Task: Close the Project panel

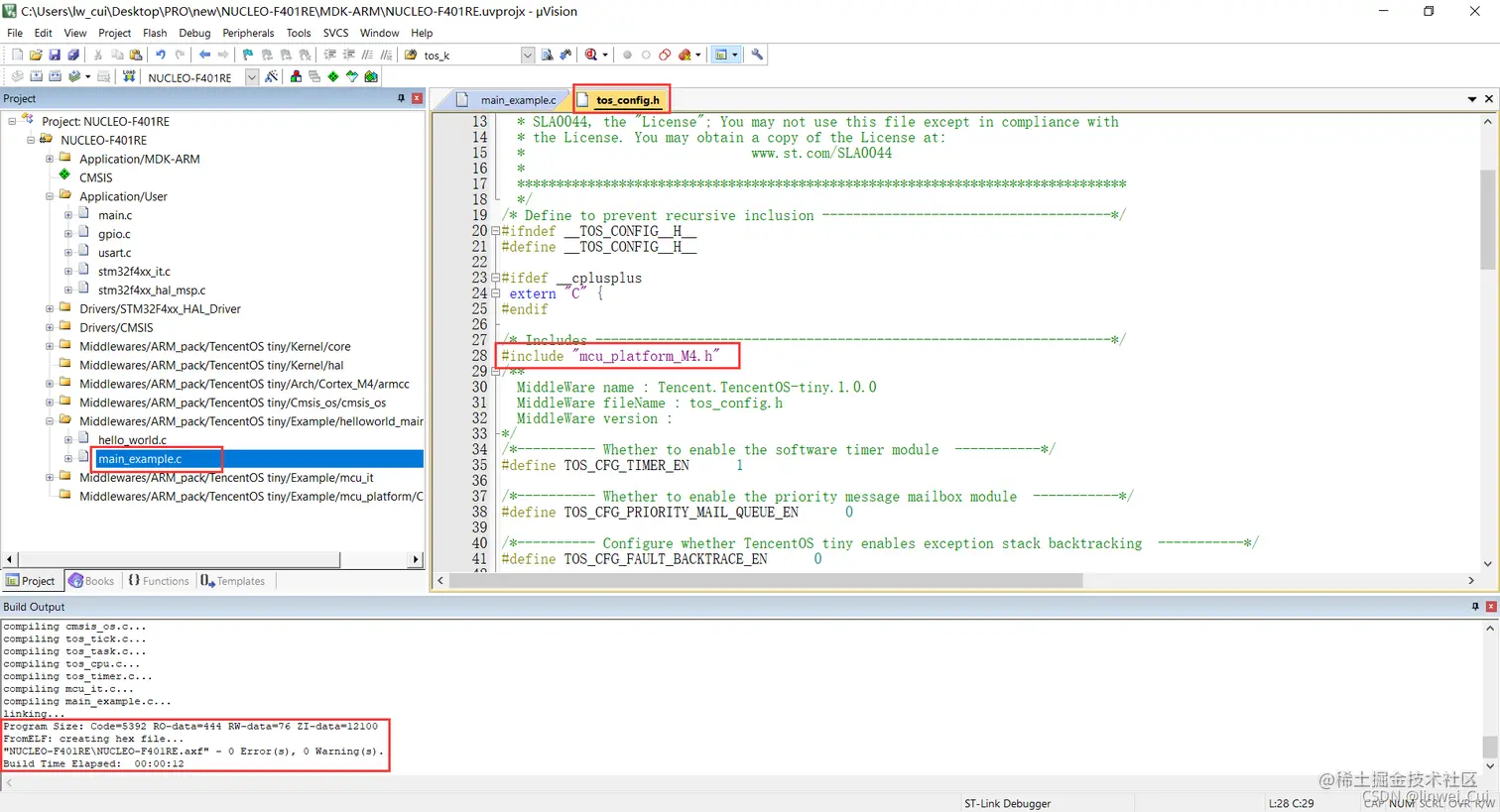Action: 417,98
